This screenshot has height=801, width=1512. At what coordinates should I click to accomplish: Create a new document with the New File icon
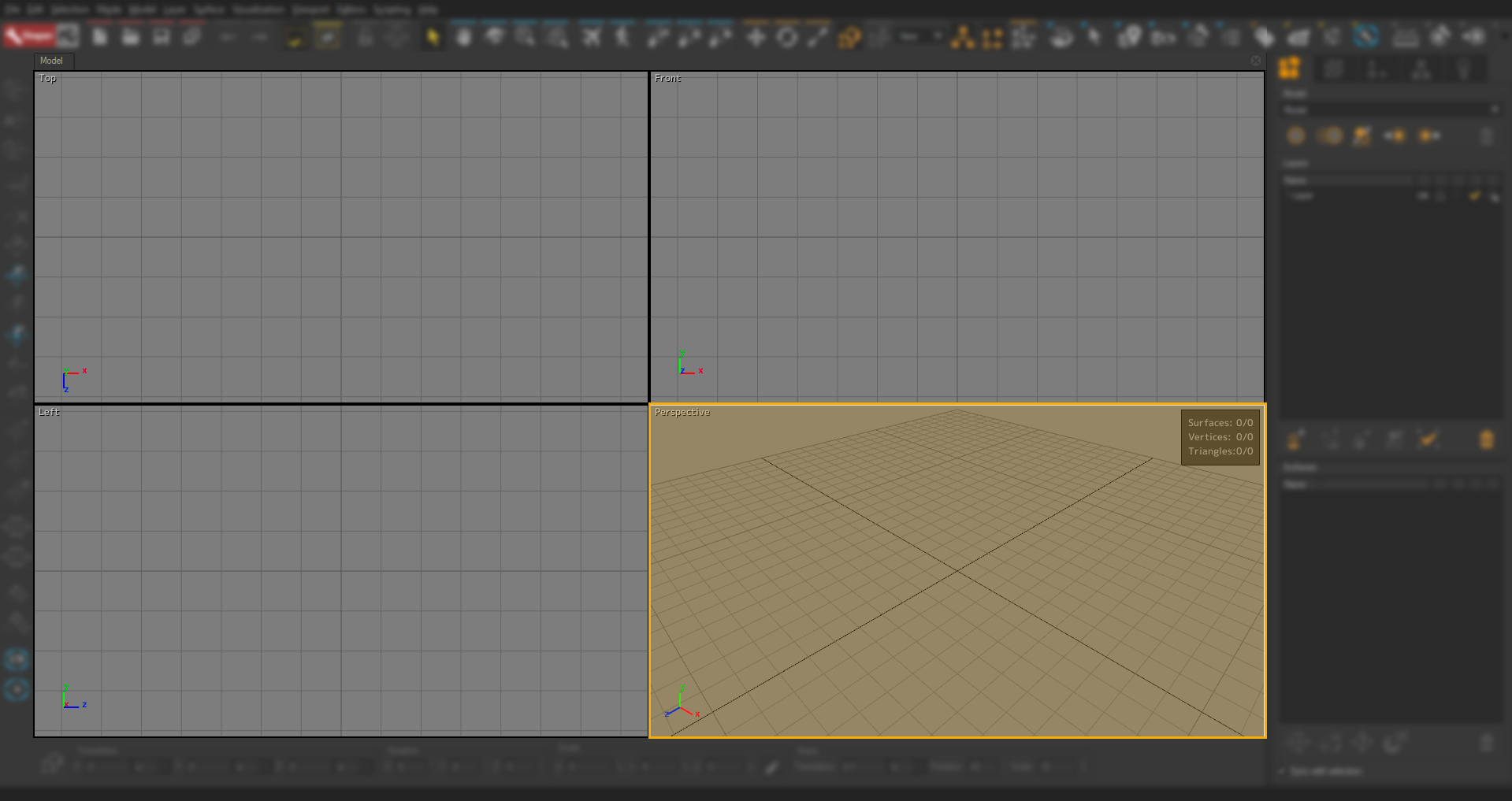click(98, 35)
